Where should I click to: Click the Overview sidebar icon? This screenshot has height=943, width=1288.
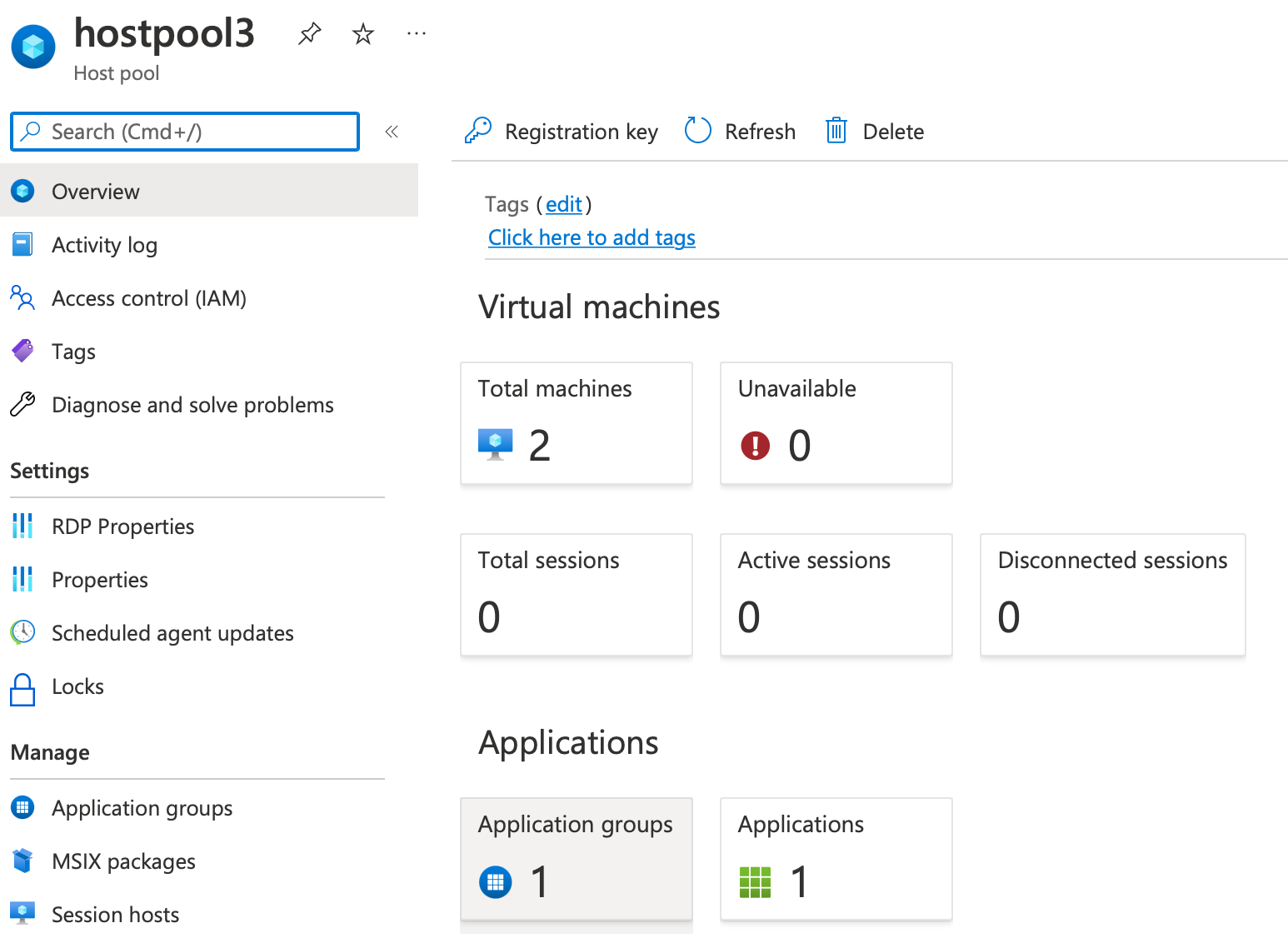click(22, 191)
